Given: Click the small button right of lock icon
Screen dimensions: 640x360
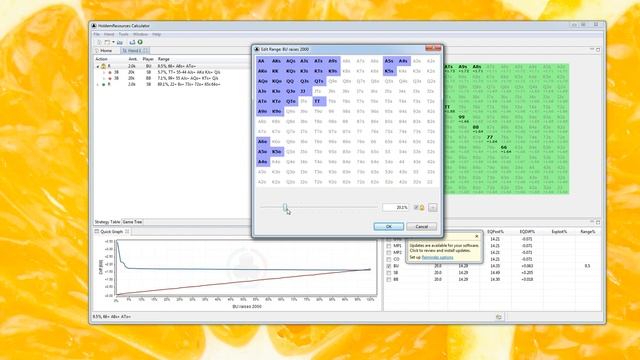Looking at the screenshot, I should click(x=433, y=207).
